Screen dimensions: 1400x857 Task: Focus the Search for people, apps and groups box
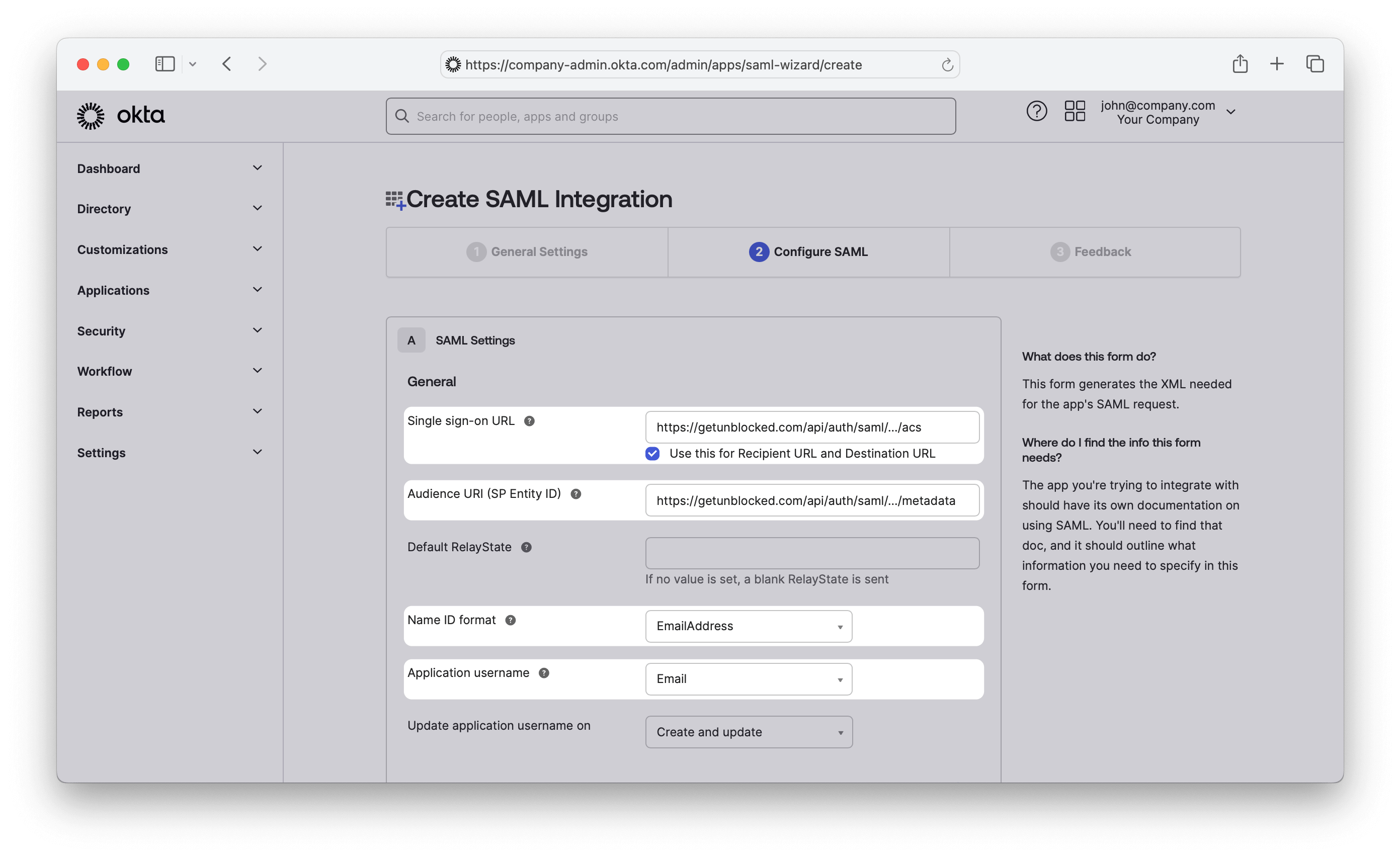point(671,116)
